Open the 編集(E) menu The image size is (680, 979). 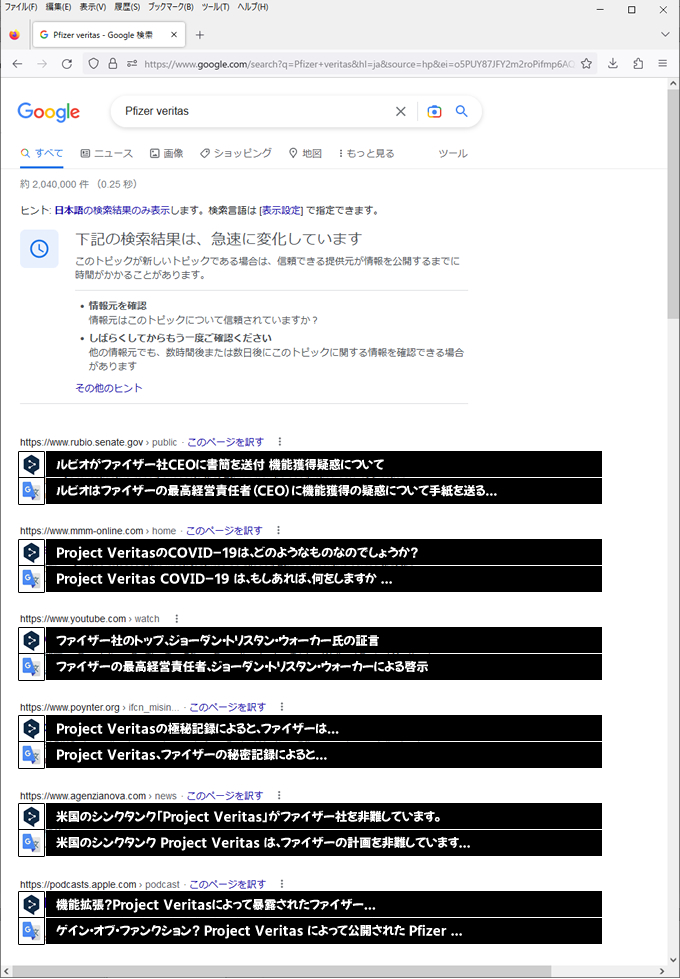coord(58,7)
